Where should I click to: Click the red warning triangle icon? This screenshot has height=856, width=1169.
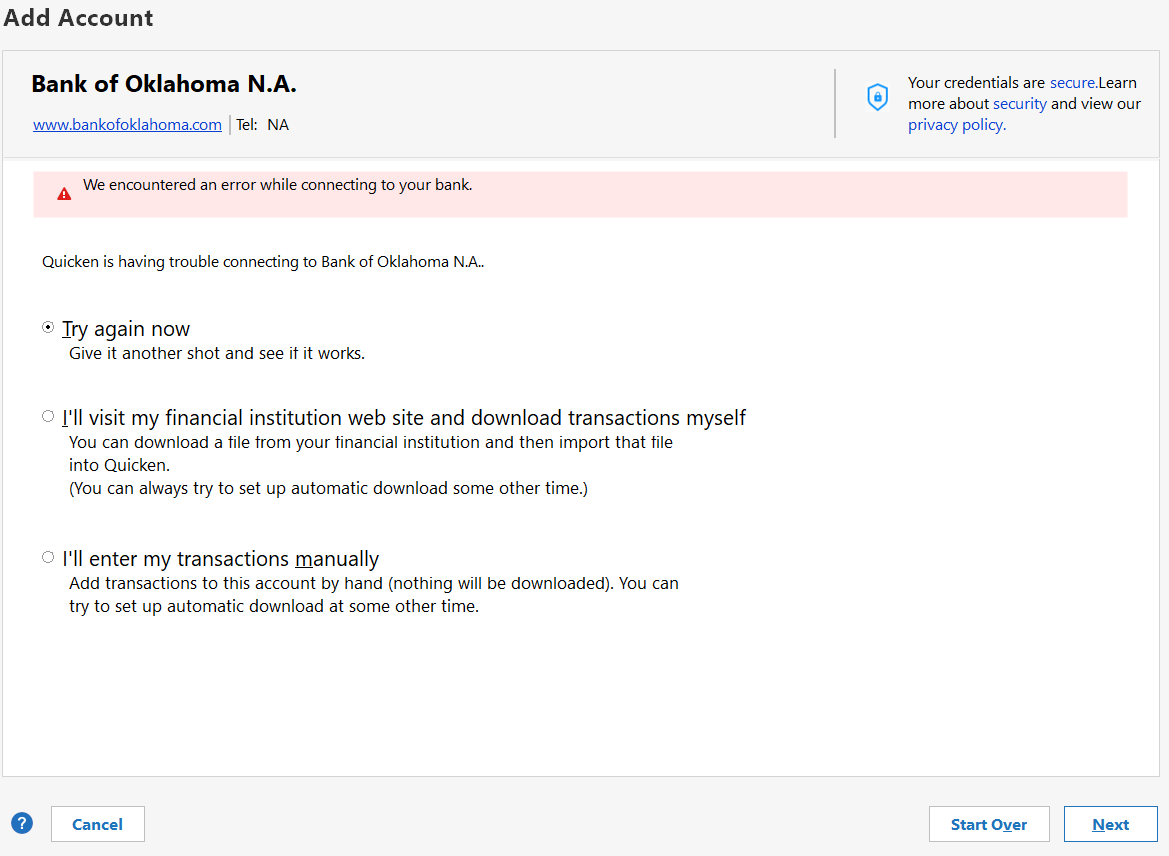click(x=64, y=194)
